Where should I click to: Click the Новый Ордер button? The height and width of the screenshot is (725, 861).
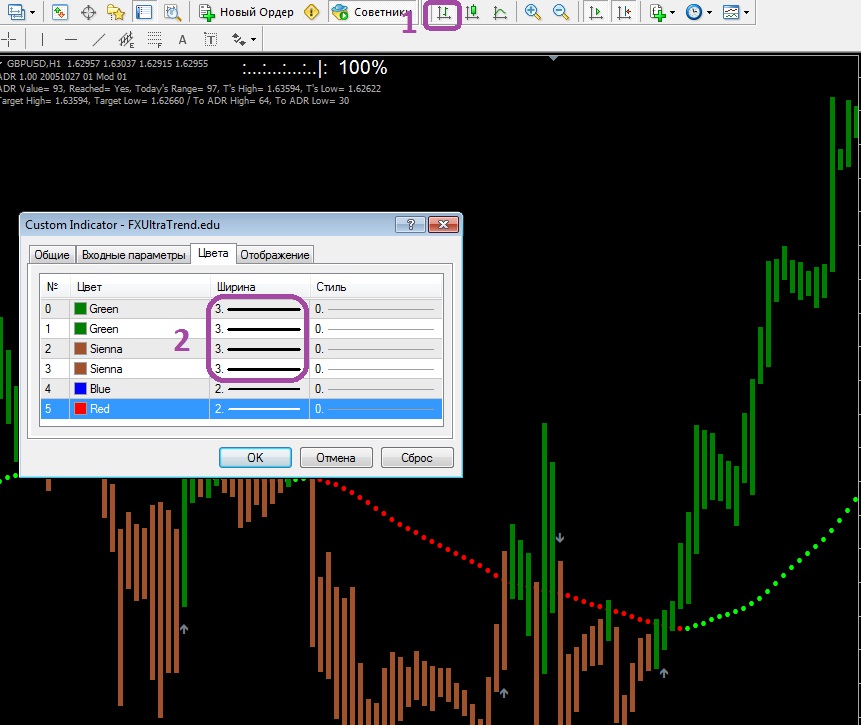tap(247, 12)
